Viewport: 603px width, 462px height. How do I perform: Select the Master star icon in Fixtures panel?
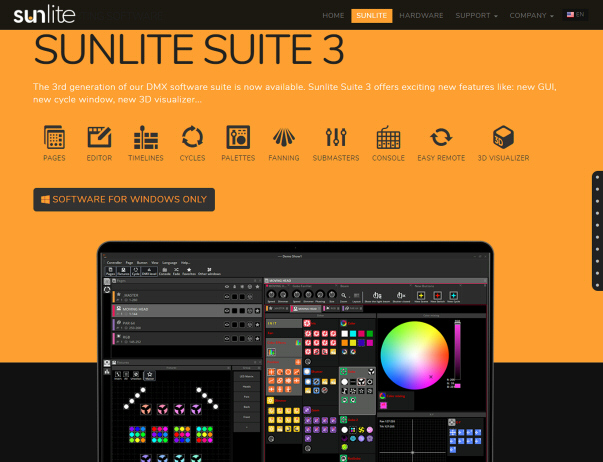pos(149,375)
